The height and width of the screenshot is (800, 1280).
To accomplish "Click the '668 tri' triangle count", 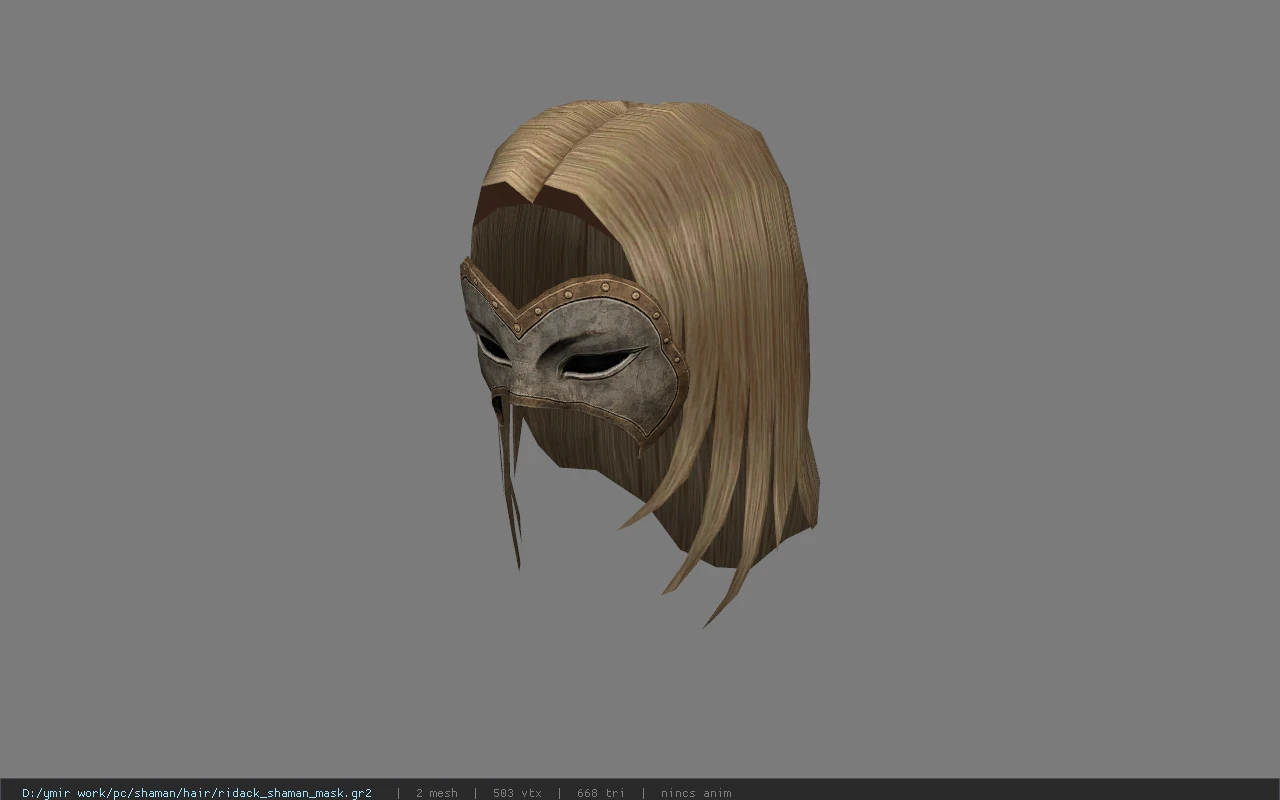I will (x=600, y=793).
